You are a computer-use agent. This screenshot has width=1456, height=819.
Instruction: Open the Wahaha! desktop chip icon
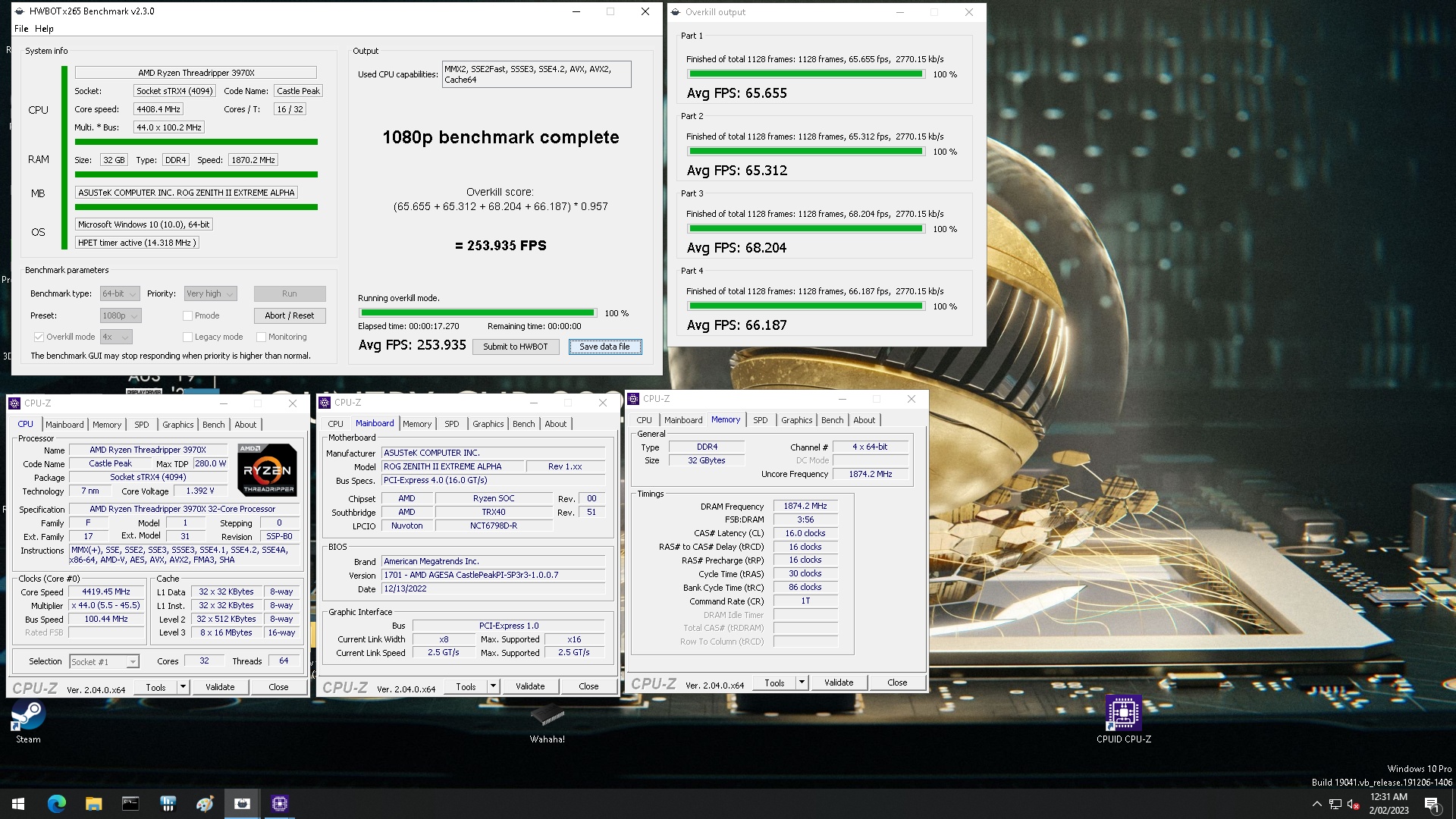point(547,723)
